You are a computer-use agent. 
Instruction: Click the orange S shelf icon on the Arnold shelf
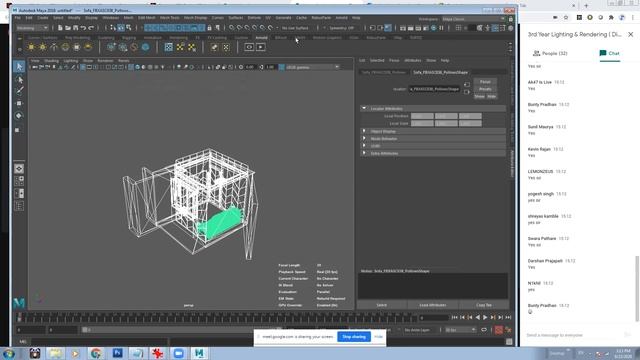coord(134,47)
